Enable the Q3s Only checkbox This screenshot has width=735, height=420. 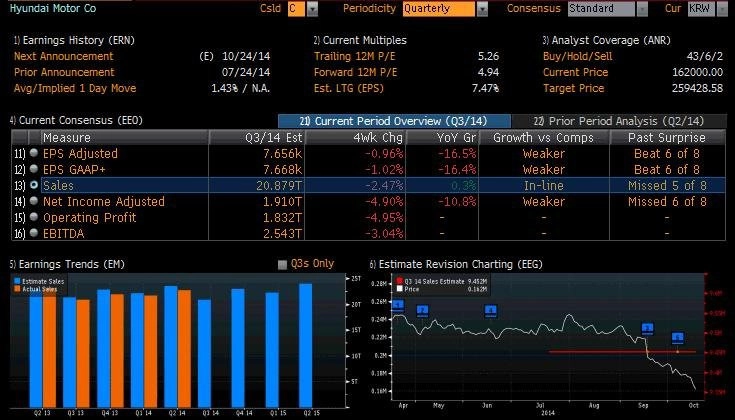(x=282, y=265)
